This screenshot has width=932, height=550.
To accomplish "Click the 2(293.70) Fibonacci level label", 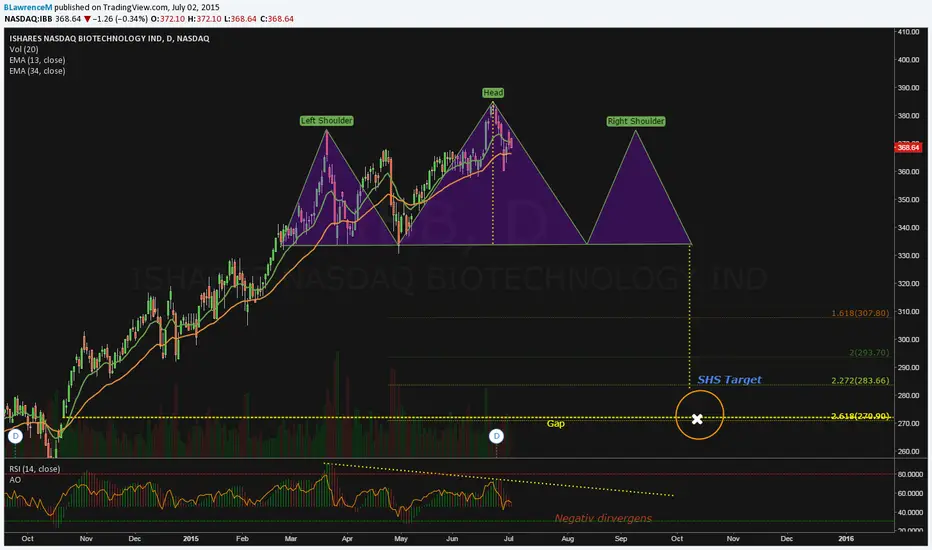I will point(869,353).
